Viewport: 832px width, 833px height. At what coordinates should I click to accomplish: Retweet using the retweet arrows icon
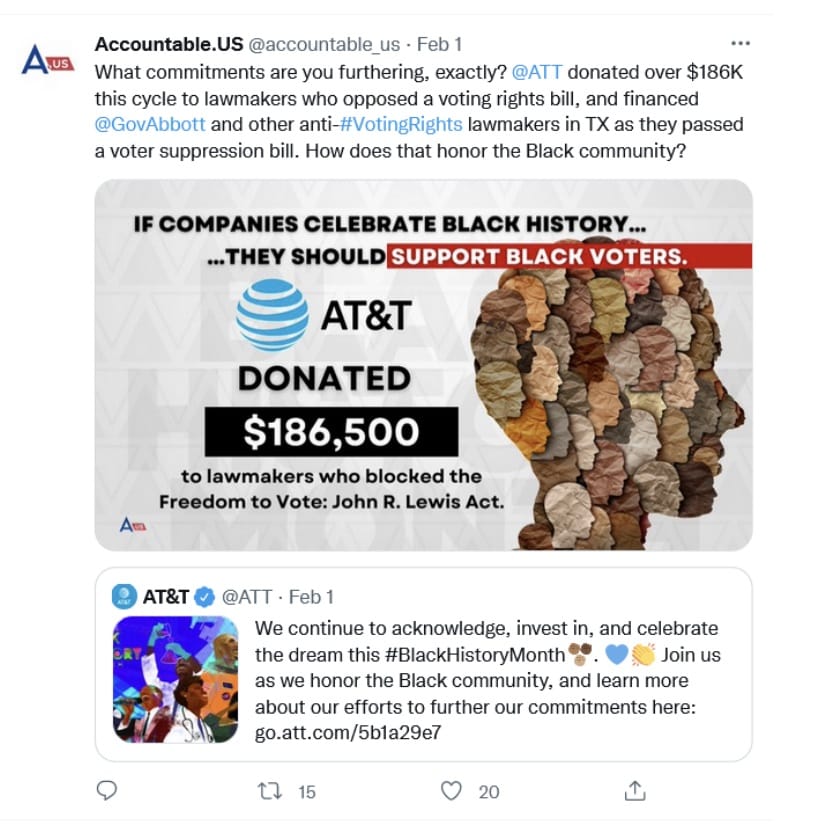pyautogui.click(x=270, y=791)
